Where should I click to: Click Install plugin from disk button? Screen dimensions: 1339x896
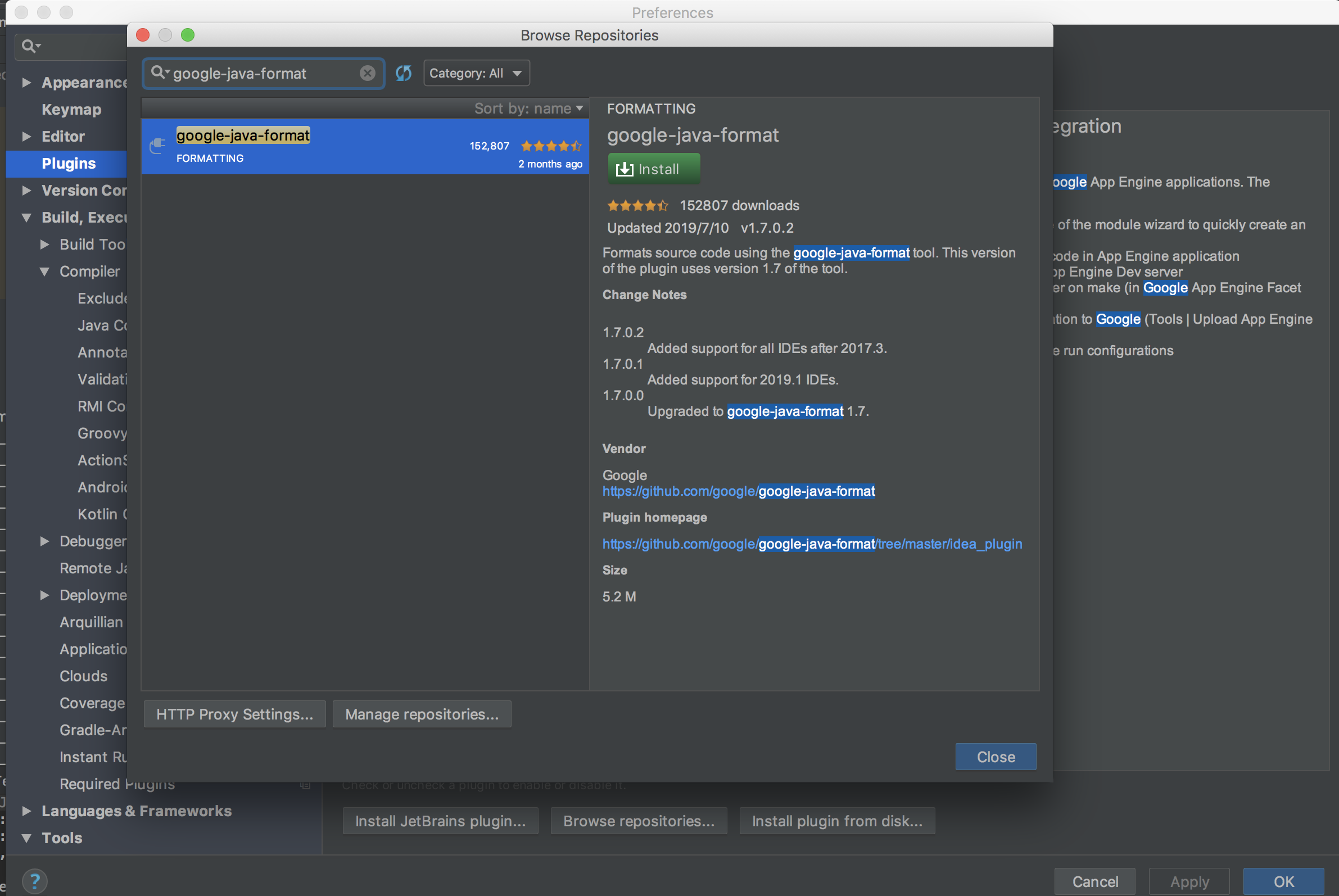[x=837, y=821]
